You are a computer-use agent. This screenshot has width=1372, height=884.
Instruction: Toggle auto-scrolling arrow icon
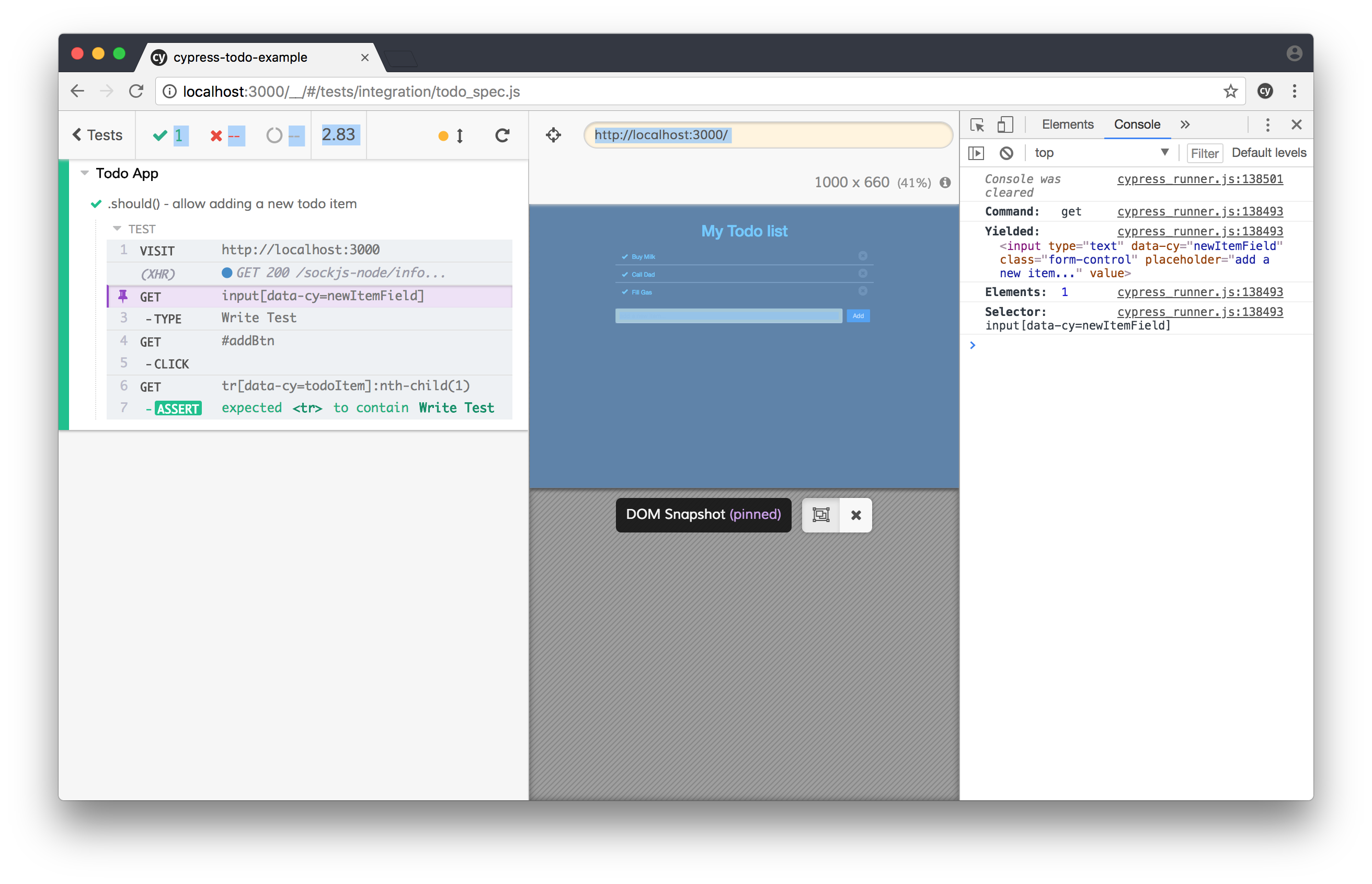(459, 135)
